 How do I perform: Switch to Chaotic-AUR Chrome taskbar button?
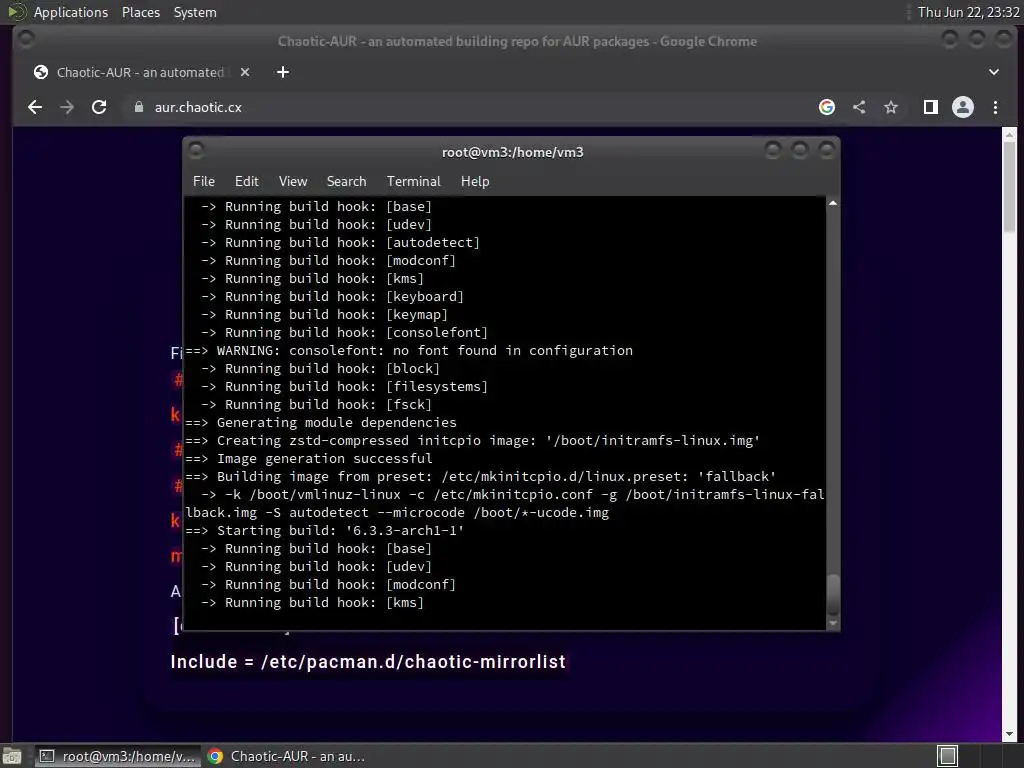[x=285, y=756]
